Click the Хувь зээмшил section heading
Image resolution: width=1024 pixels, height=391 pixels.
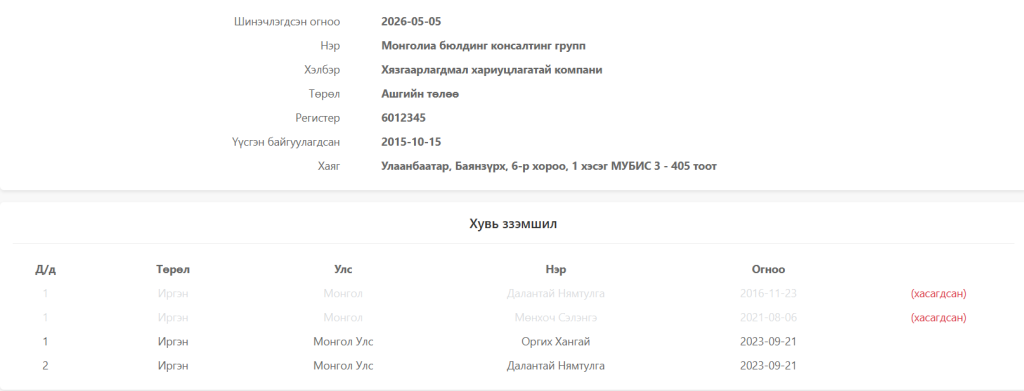coord(513,224)
